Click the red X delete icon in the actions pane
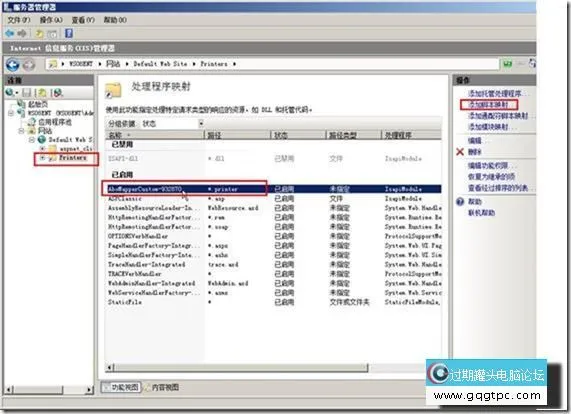Screen dimensions: 571x414 (x=460, y=151)
